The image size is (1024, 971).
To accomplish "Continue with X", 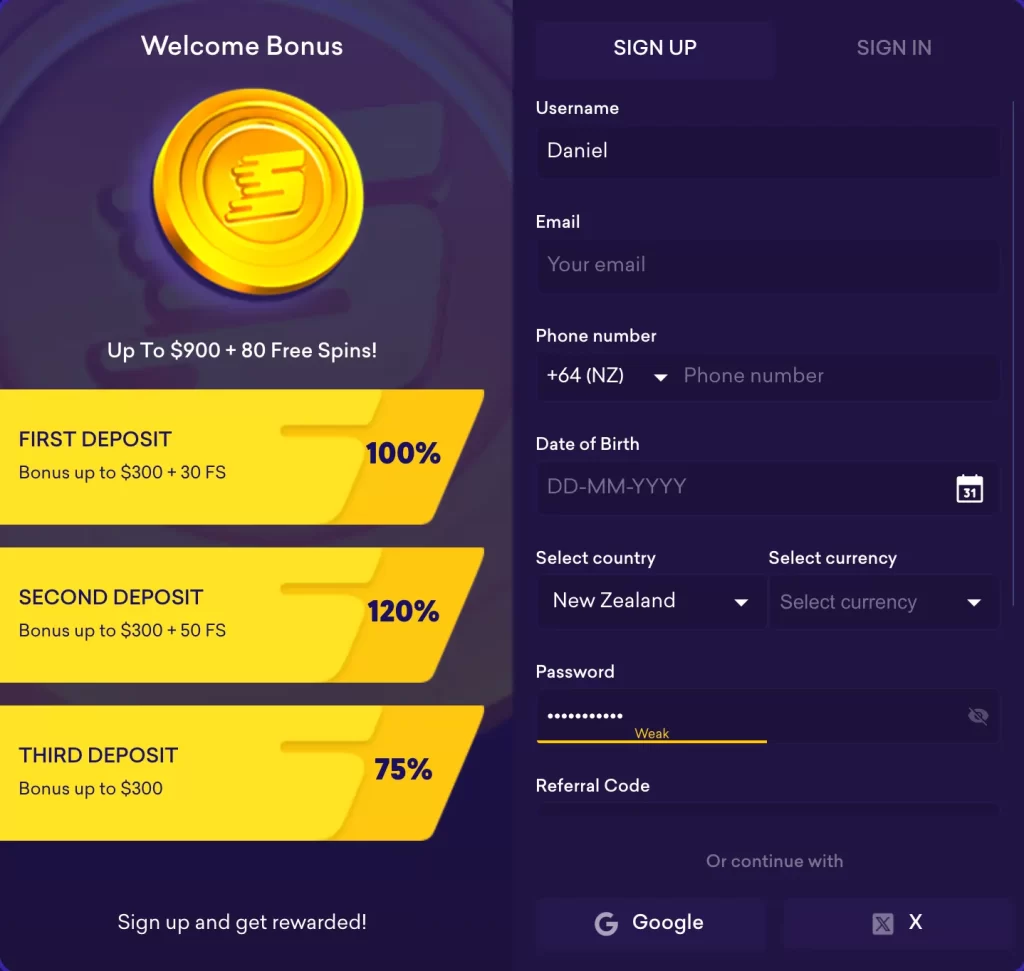I will [897, 923].
